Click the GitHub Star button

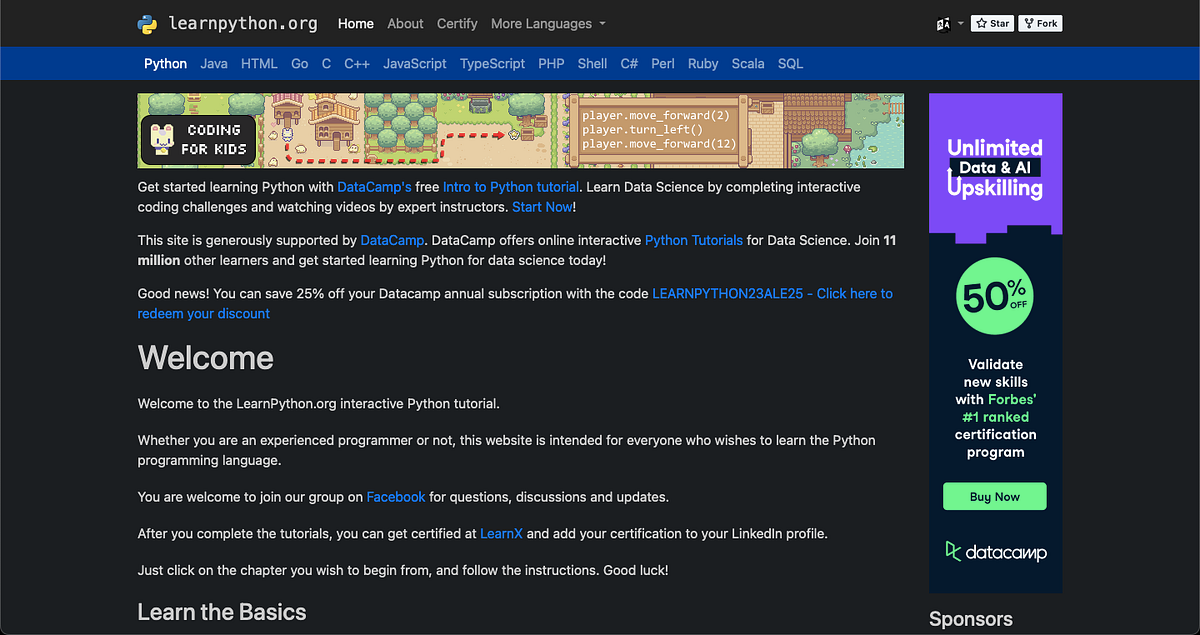tap(992, 23)
